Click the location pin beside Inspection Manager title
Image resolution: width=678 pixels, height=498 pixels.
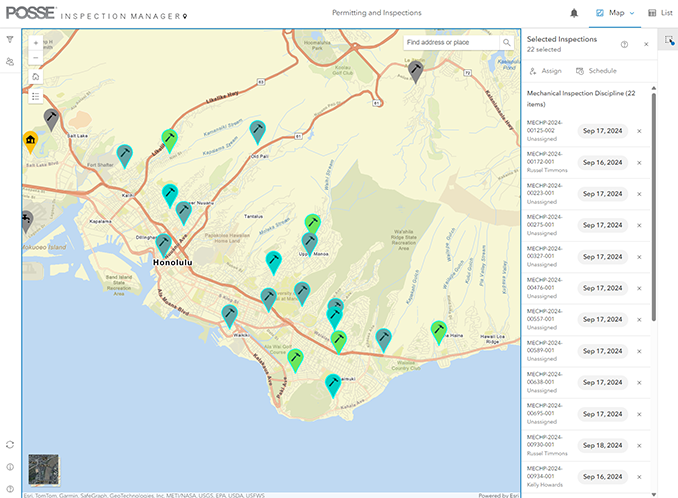tap(185, 16)
